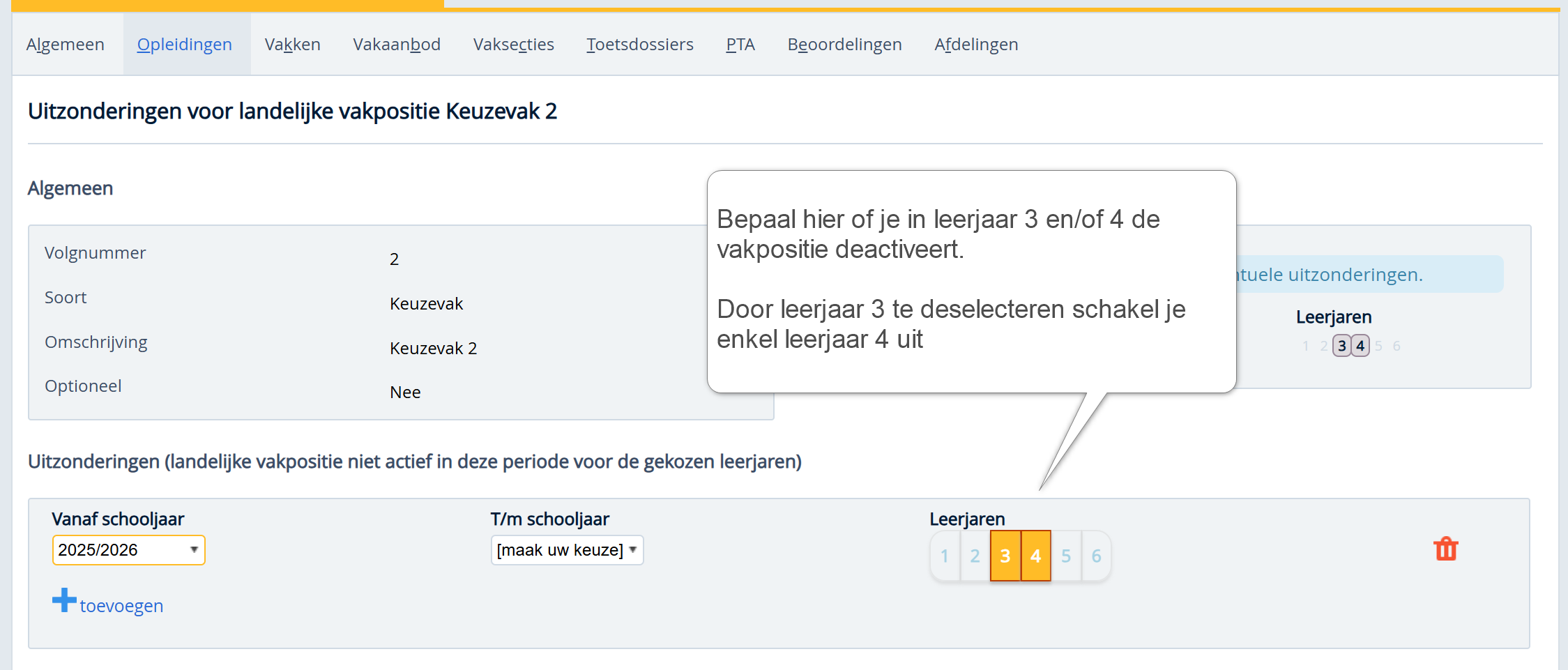Switch to the PTA tab
This screenshot has height=670, width=1568.
(740, 45)
